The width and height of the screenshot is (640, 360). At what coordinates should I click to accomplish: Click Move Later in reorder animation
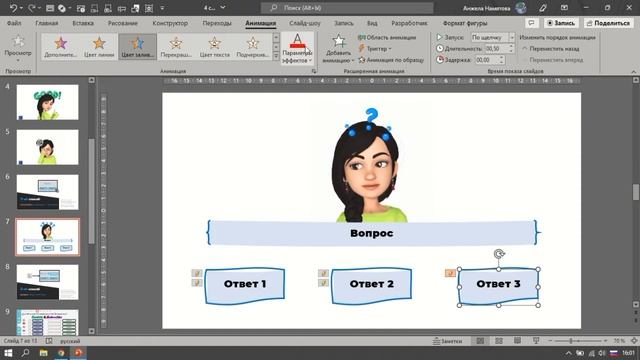pyautogui.click(x=552, y=60)
